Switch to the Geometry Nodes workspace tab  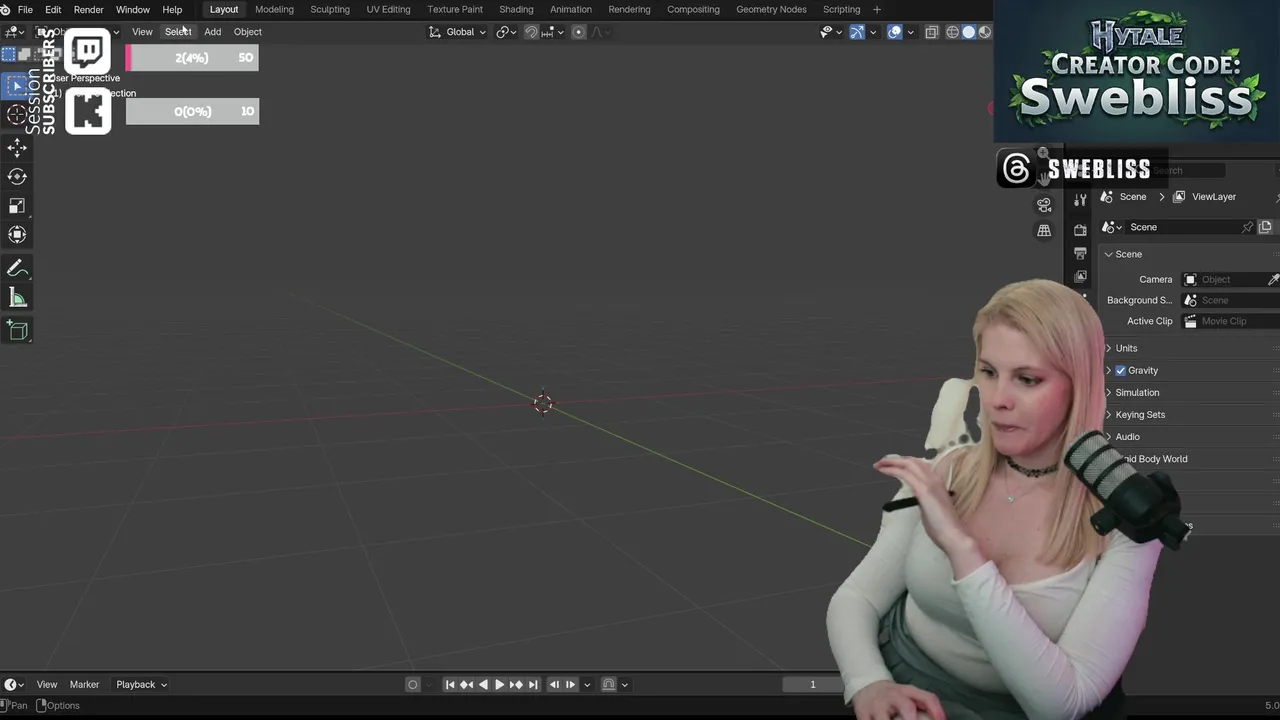771,9
